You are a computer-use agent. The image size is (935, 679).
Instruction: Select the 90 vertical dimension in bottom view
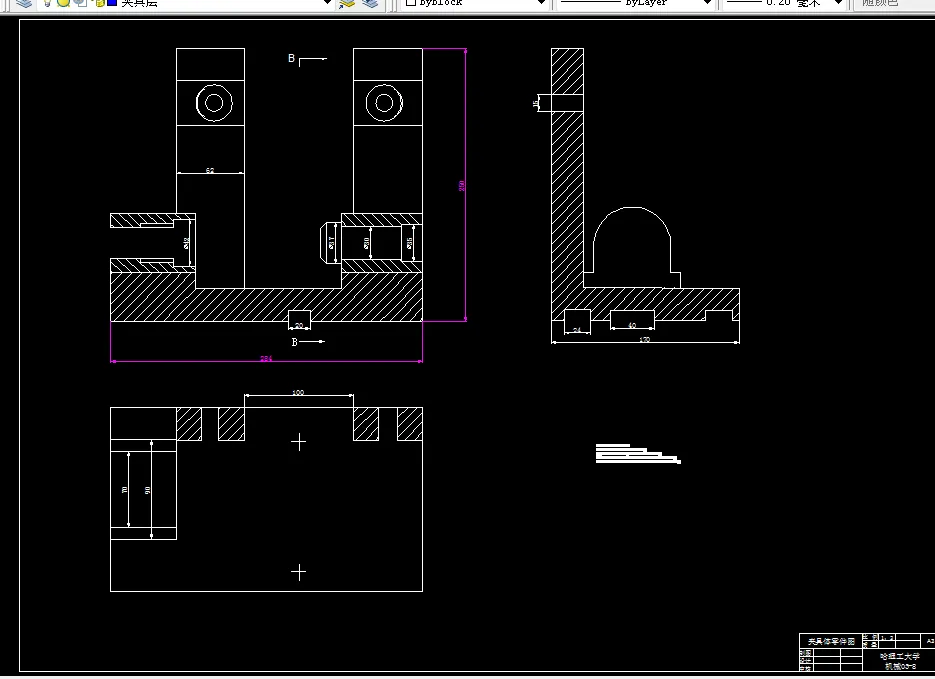(x=147, y=490)
